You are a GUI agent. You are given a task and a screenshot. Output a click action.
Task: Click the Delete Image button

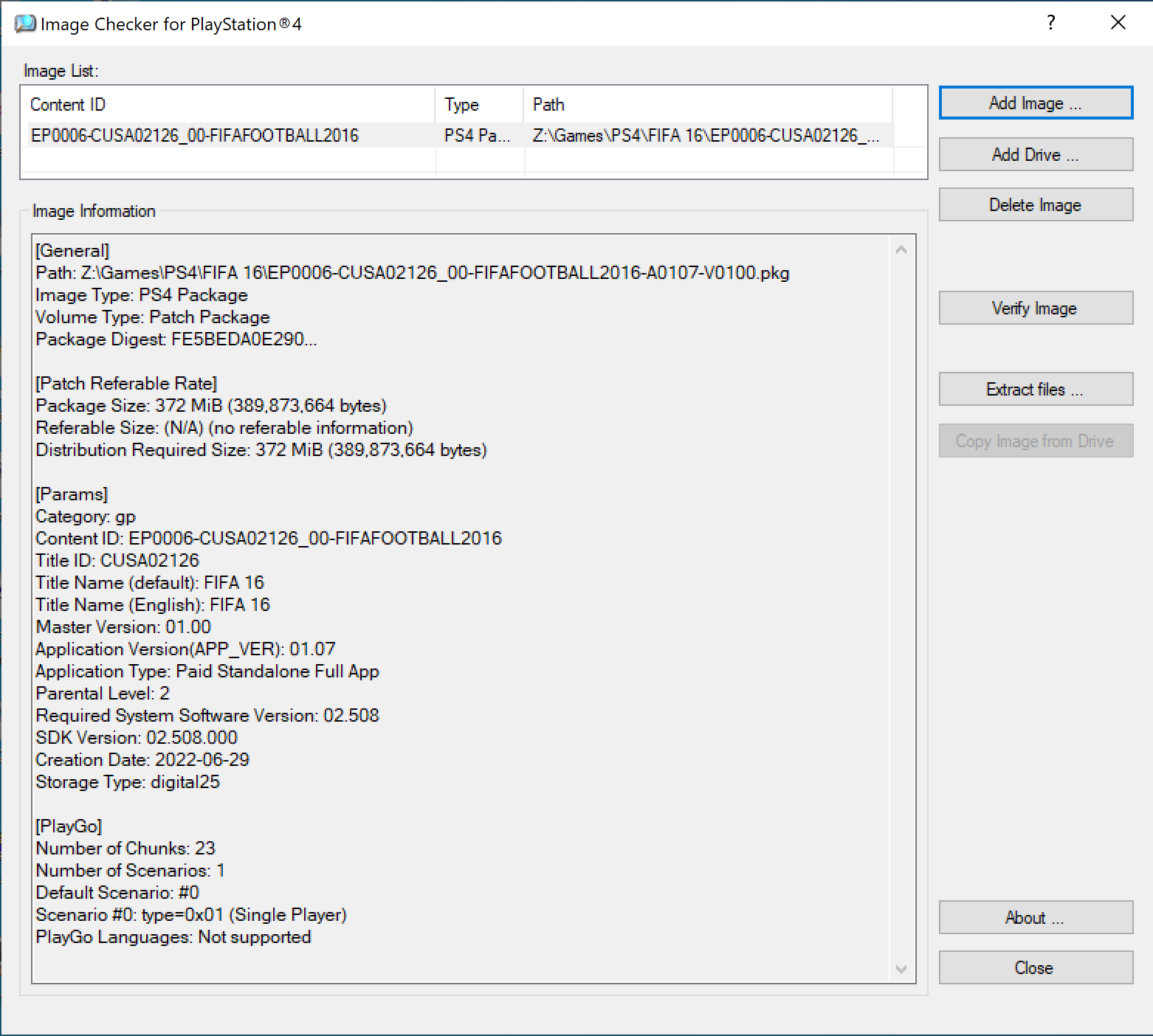pyautogui.click(x=1036, y=204)
